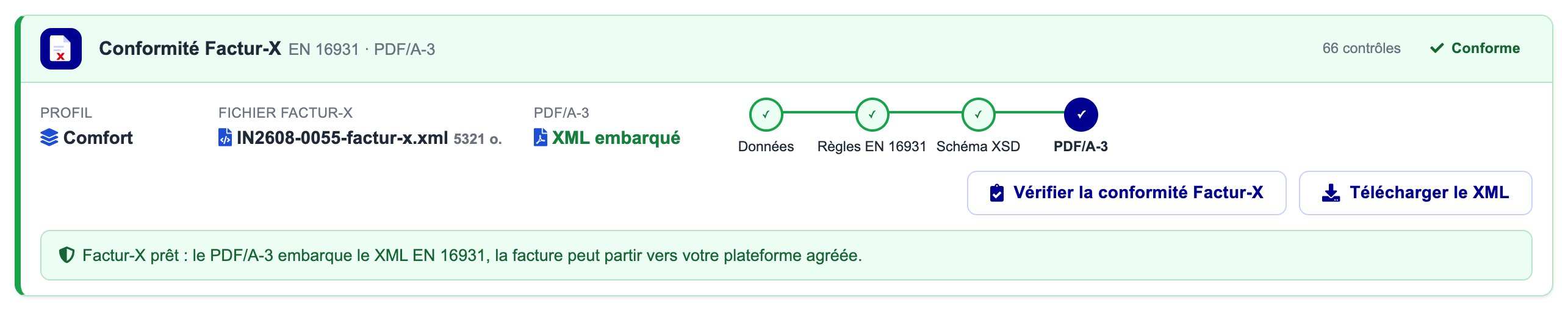Click the green checkmark next to Conforme
Screen dimensions: 1568x311
[x=1437, y=48]
